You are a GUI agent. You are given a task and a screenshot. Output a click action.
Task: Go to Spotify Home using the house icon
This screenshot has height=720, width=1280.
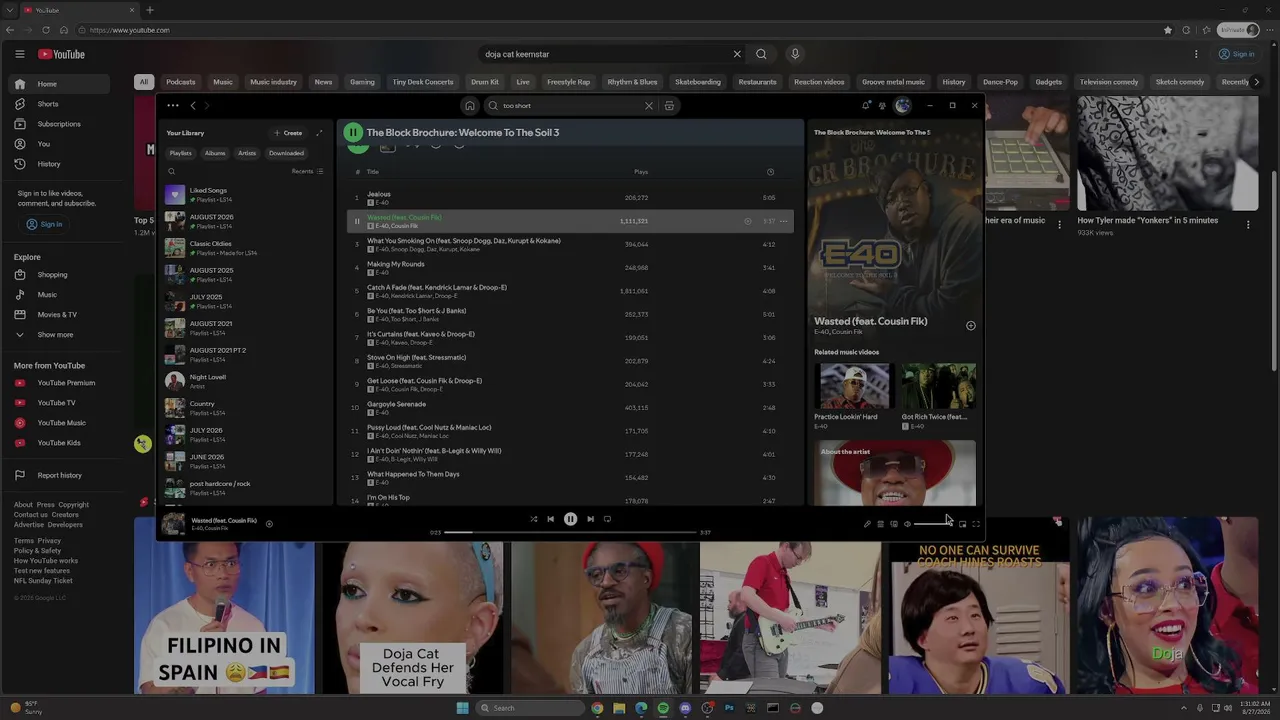click(469, 106)
